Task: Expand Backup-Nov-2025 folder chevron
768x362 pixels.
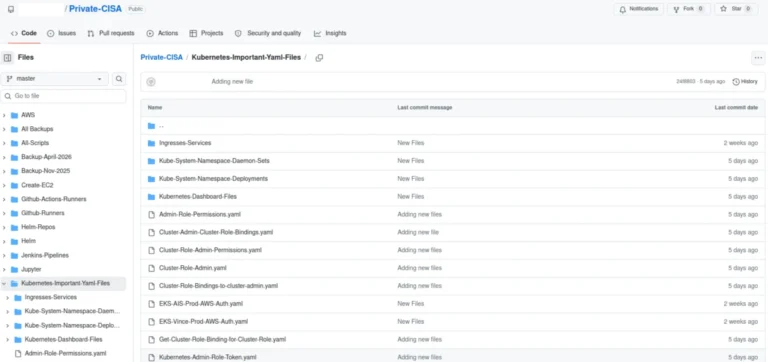Action: point(4,171)
